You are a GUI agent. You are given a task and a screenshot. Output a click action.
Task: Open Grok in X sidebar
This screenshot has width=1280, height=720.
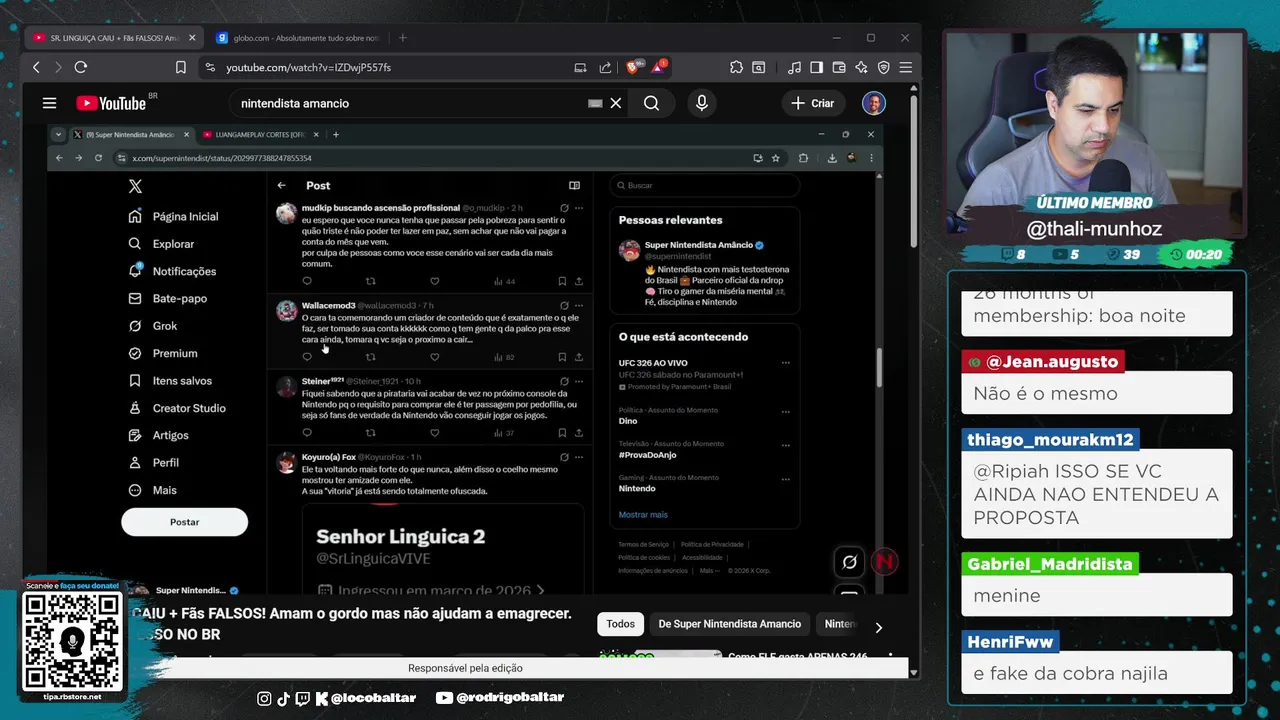click(153, 326)
